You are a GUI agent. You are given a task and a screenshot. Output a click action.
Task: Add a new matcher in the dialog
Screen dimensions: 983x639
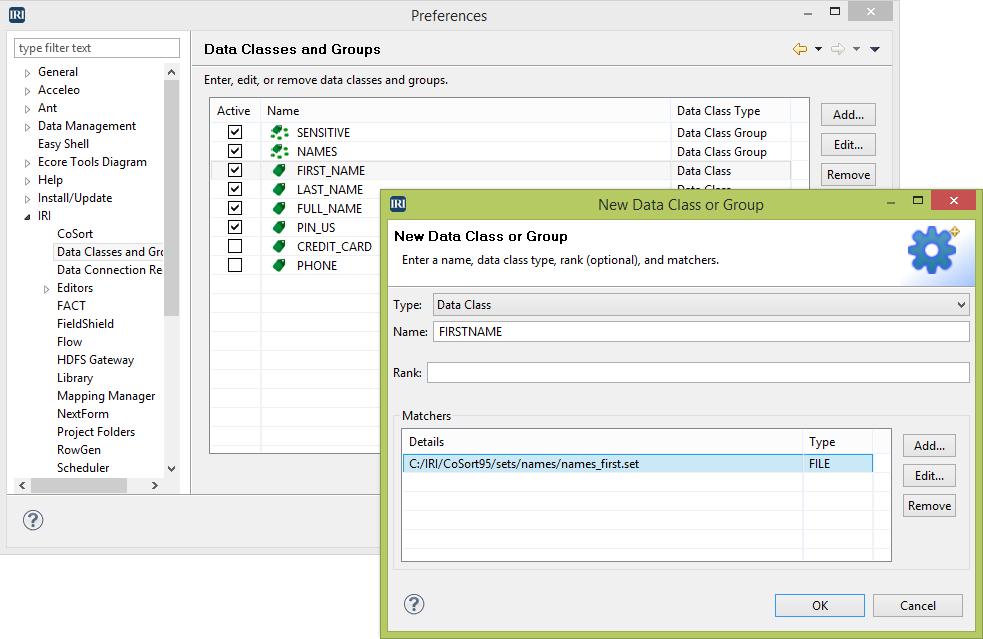pyautogui.click(x=929, y=446)
